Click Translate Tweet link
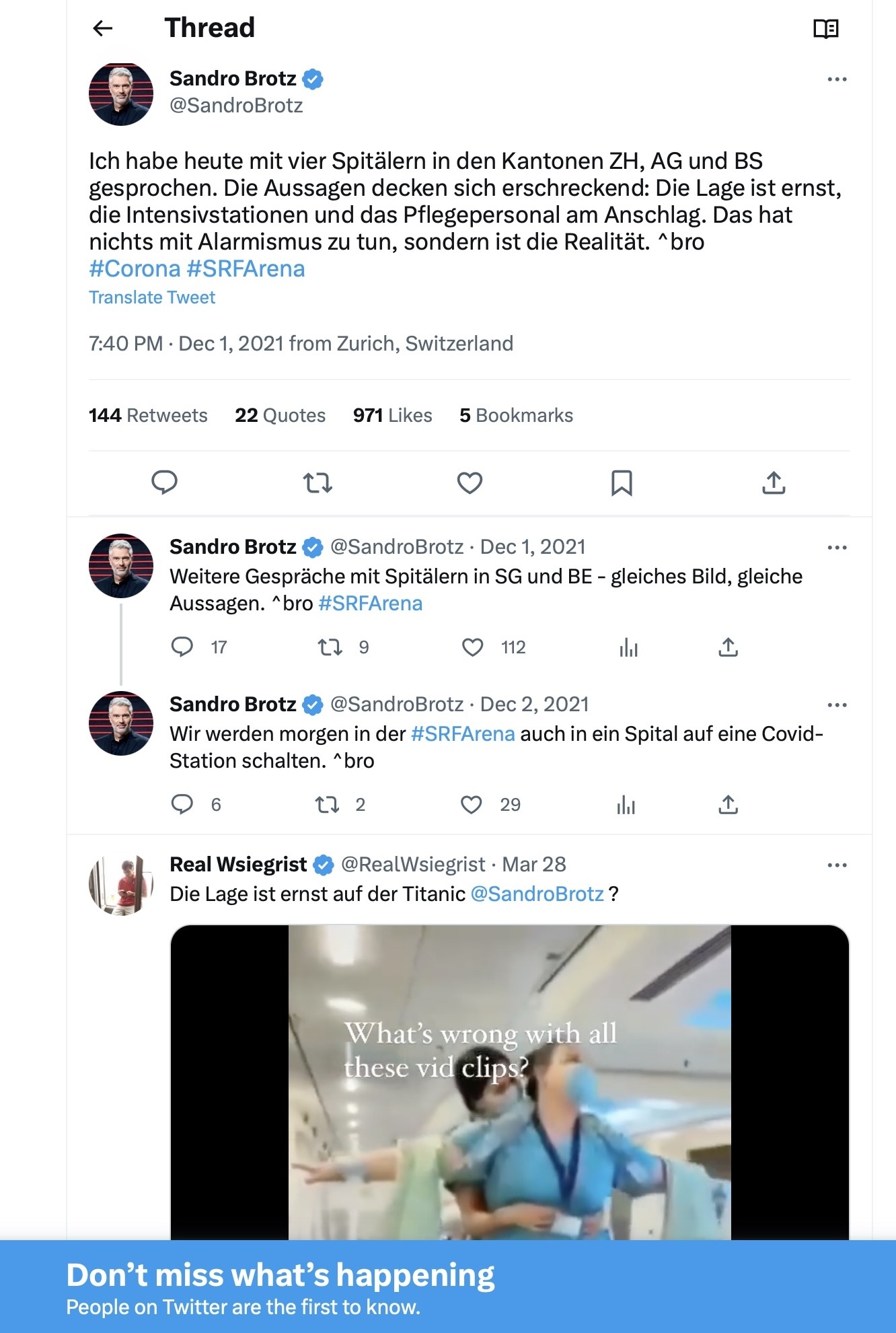 (x=152, y=297)
